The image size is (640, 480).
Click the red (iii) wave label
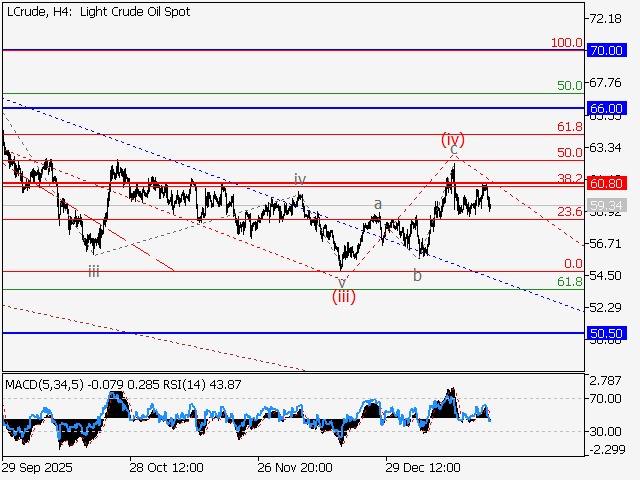344,295
